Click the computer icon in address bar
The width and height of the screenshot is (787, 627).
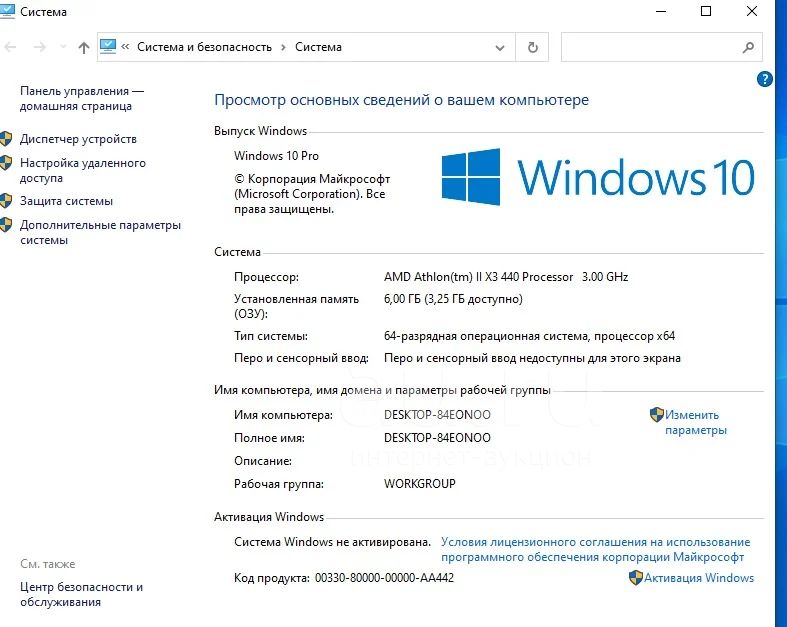pyautogui.click(x=108, y=47)
